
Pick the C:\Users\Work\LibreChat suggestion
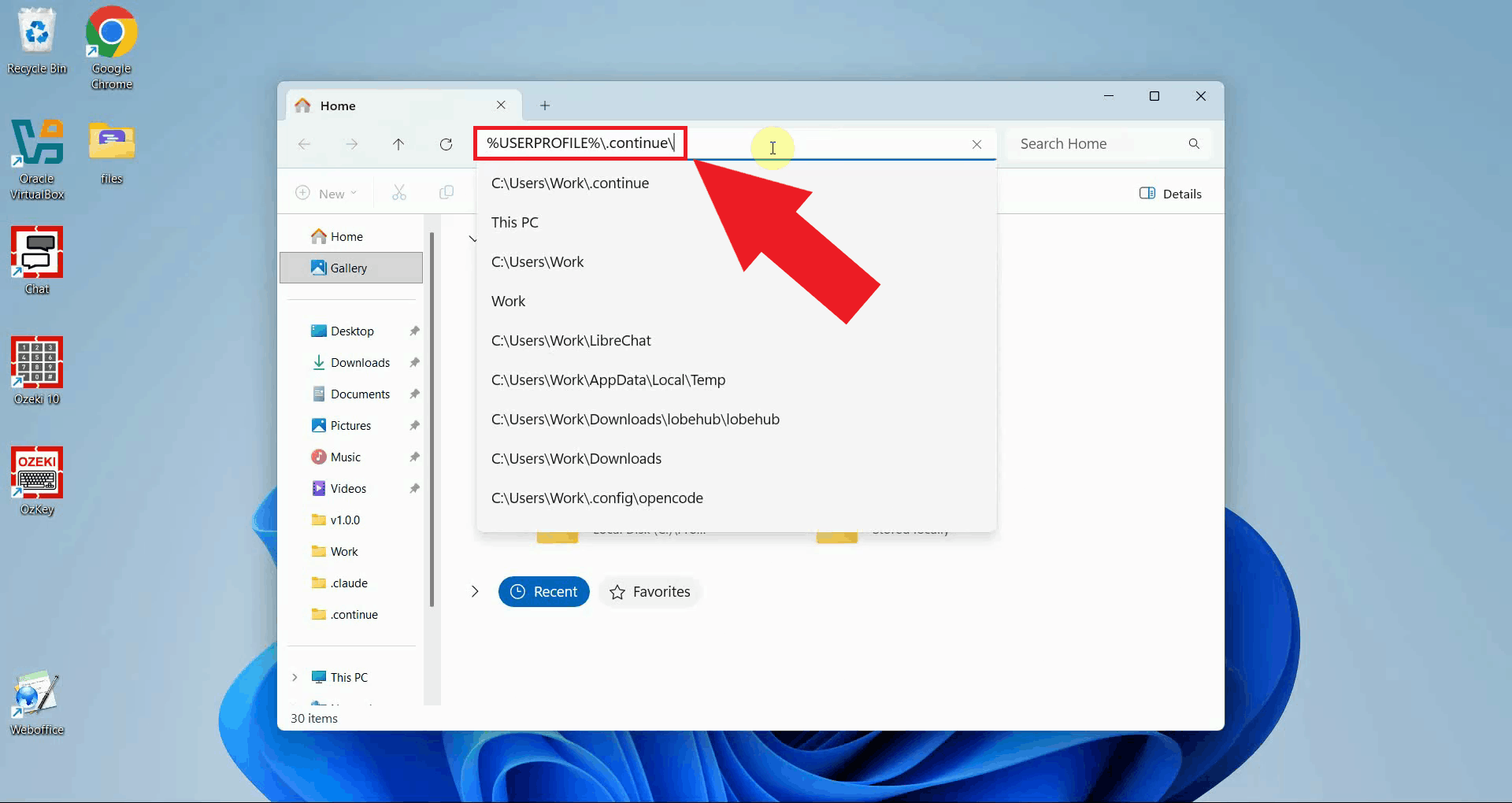[736, 341]
